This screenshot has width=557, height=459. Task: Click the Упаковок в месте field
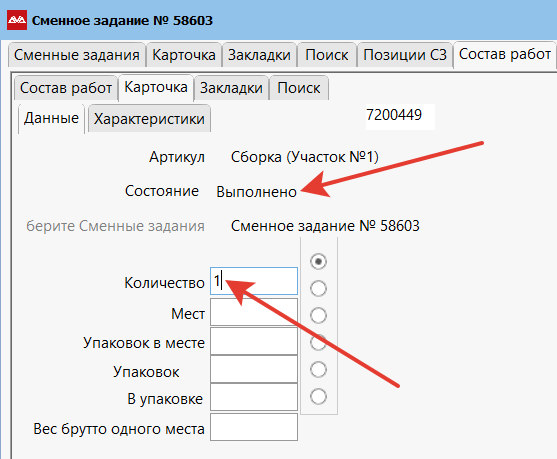[254, 341]
